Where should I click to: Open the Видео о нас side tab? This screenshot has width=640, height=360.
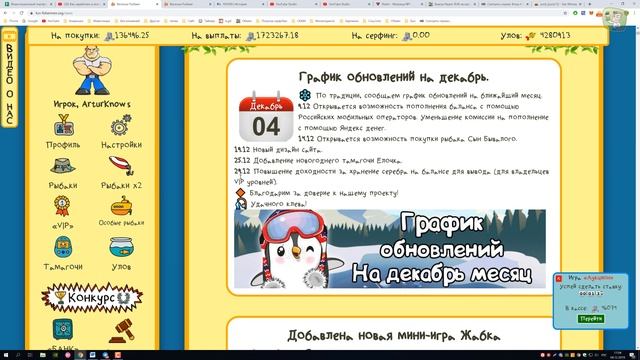(9, 78)
